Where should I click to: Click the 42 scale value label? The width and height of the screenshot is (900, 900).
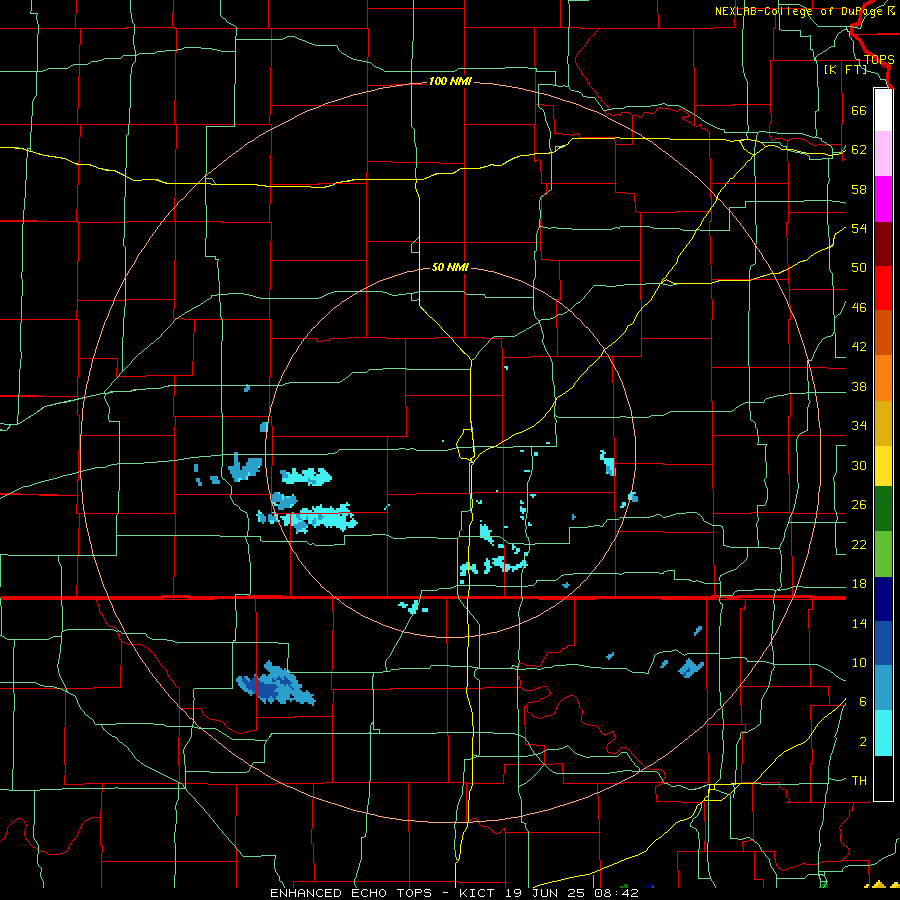(859, 347)
